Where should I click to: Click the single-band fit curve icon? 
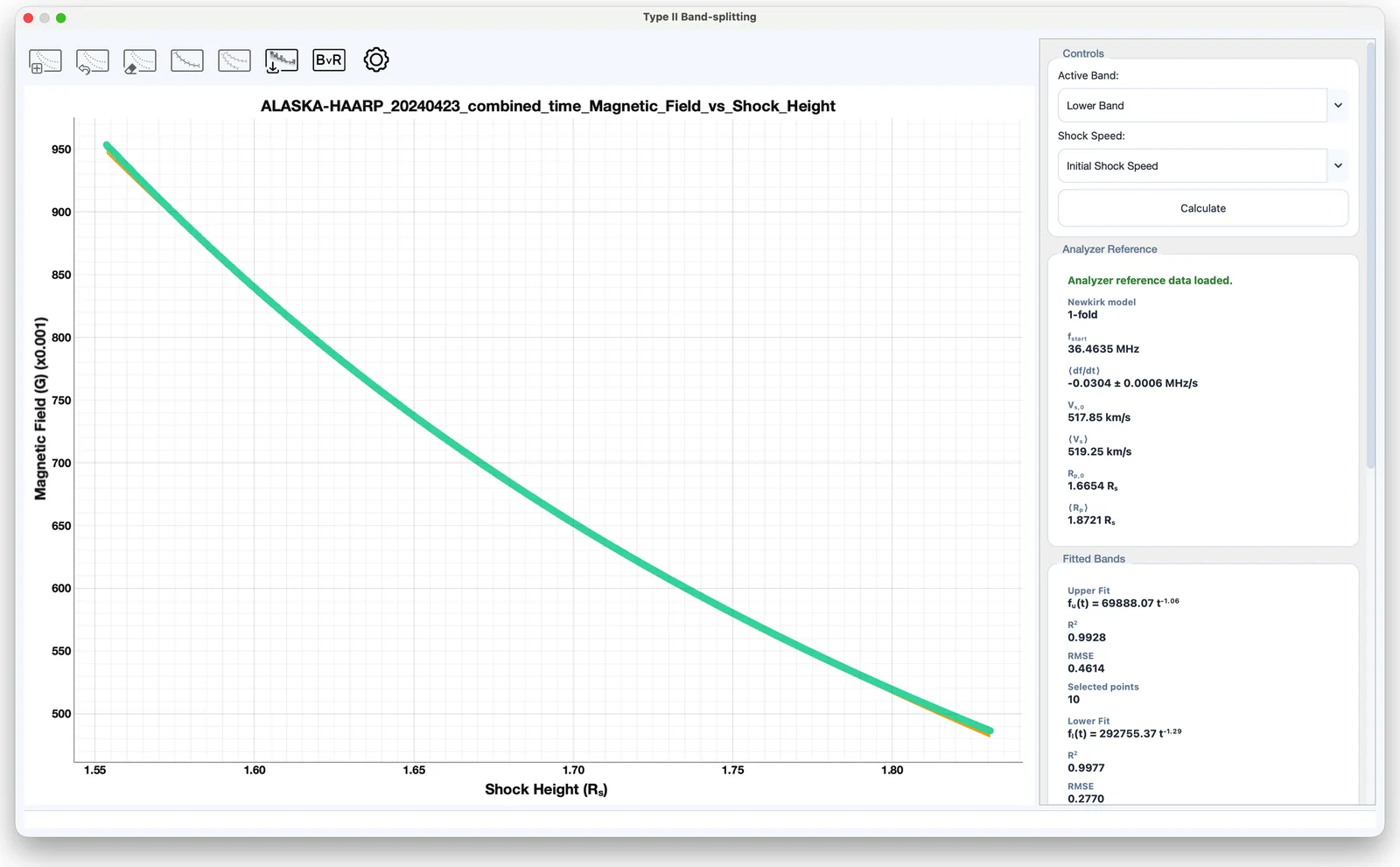click(x=187, y=60)
